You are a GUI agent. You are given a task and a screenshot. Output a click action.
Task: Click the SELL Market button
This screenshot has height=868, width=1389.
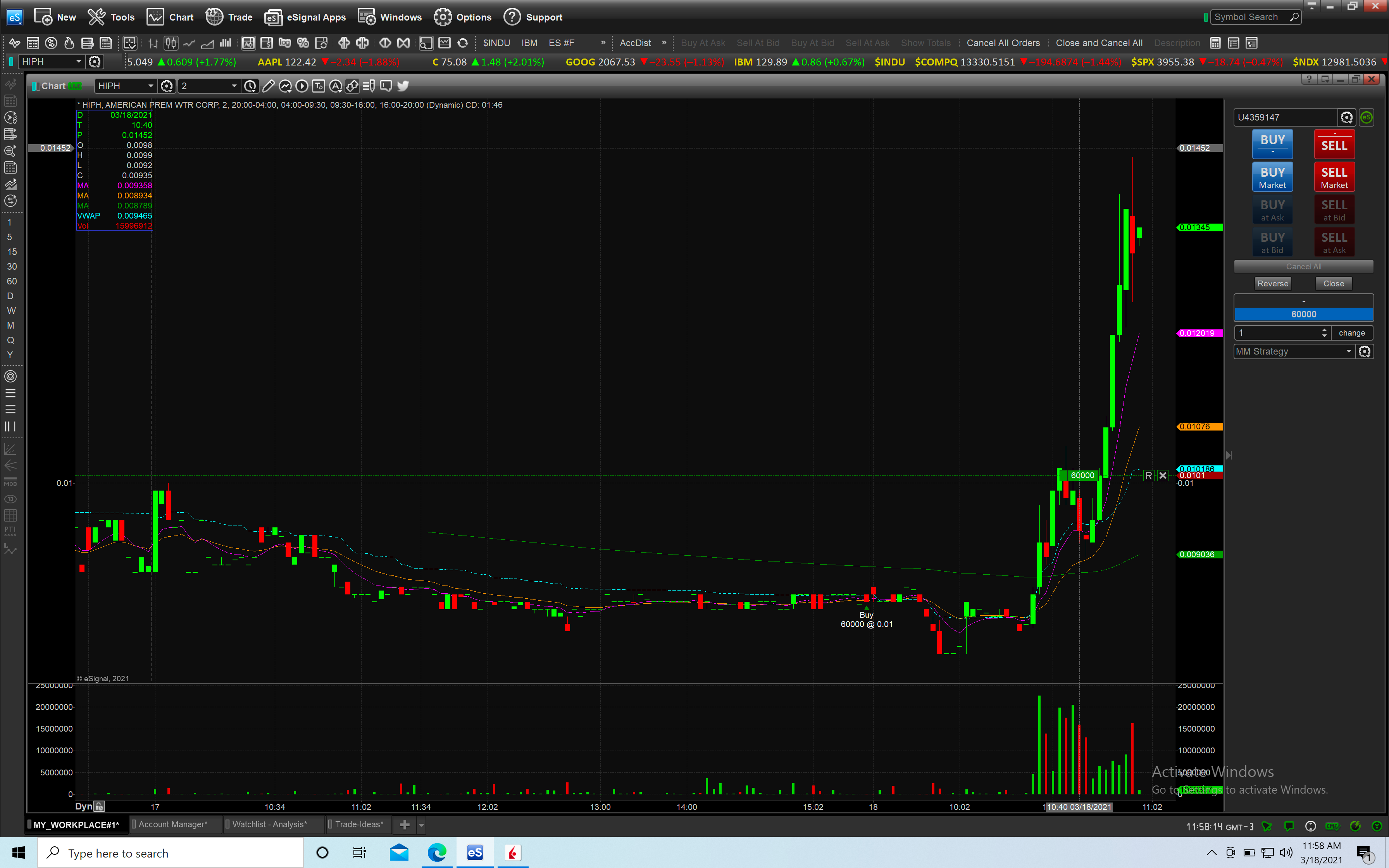[x=1334, y=177]
